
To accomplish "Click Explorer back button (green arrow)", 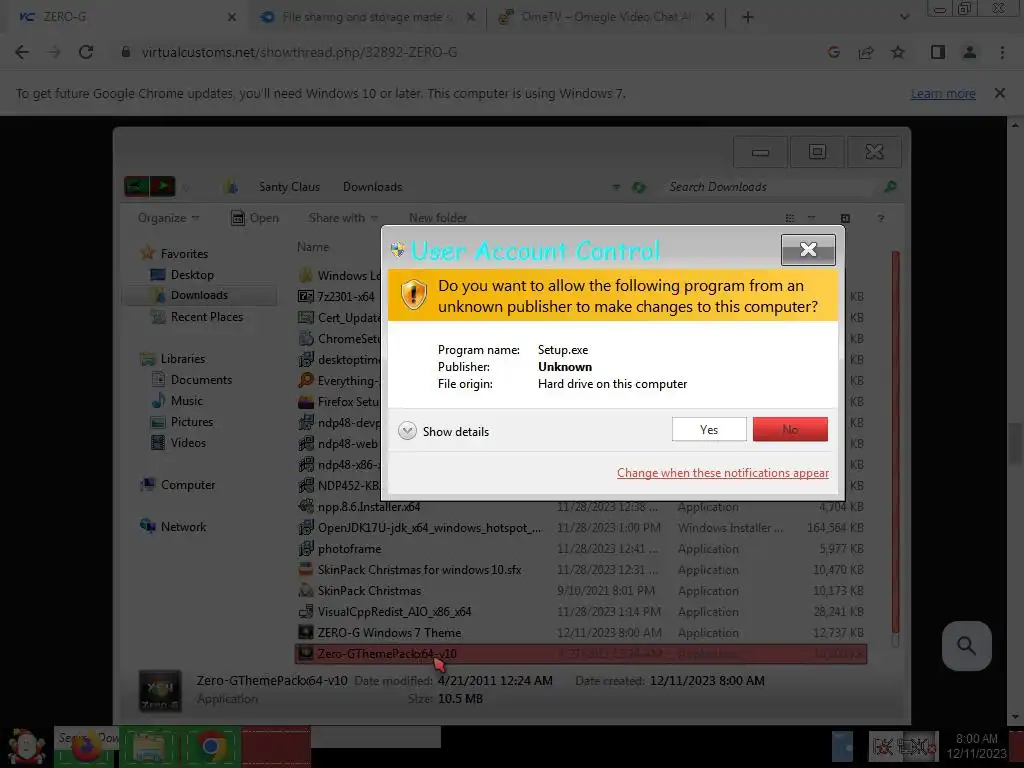I will click(x=136, y=187).
